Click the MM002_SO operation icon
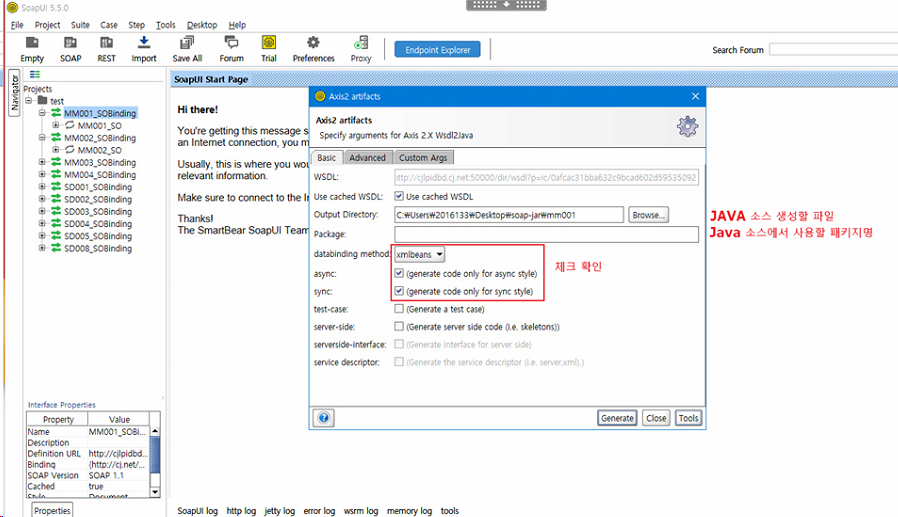Viewport: 898px width, 517px height. pos(69,150)
